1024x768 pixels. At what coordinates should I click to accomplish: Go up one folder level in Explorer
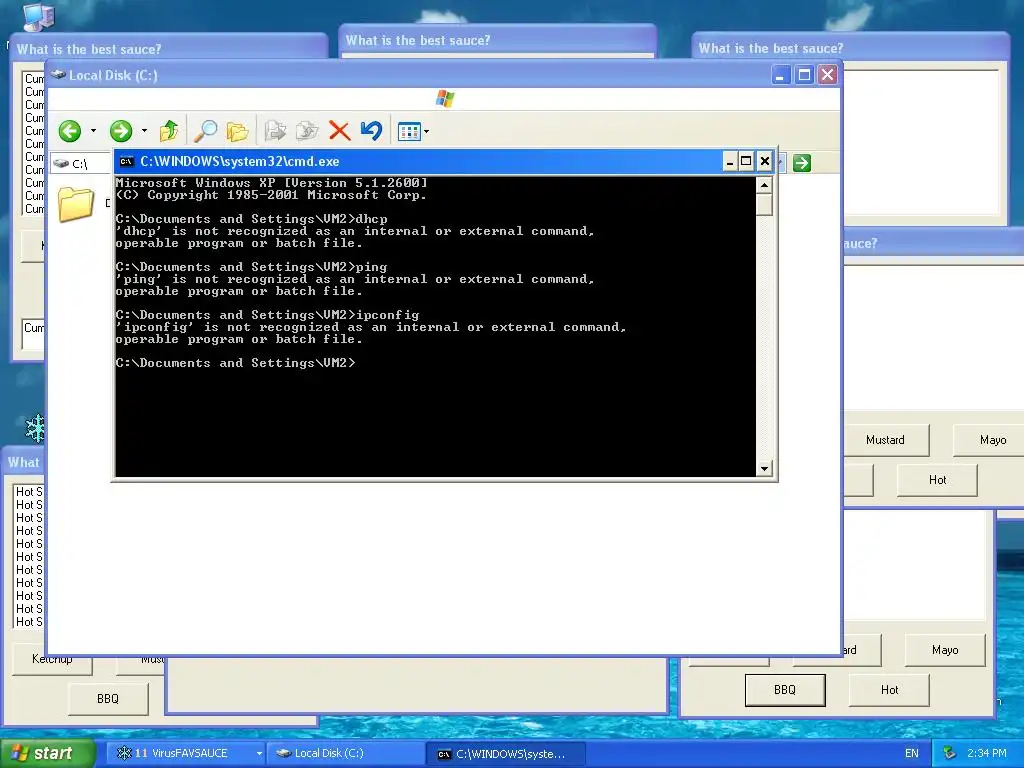[x=169, y=131]
